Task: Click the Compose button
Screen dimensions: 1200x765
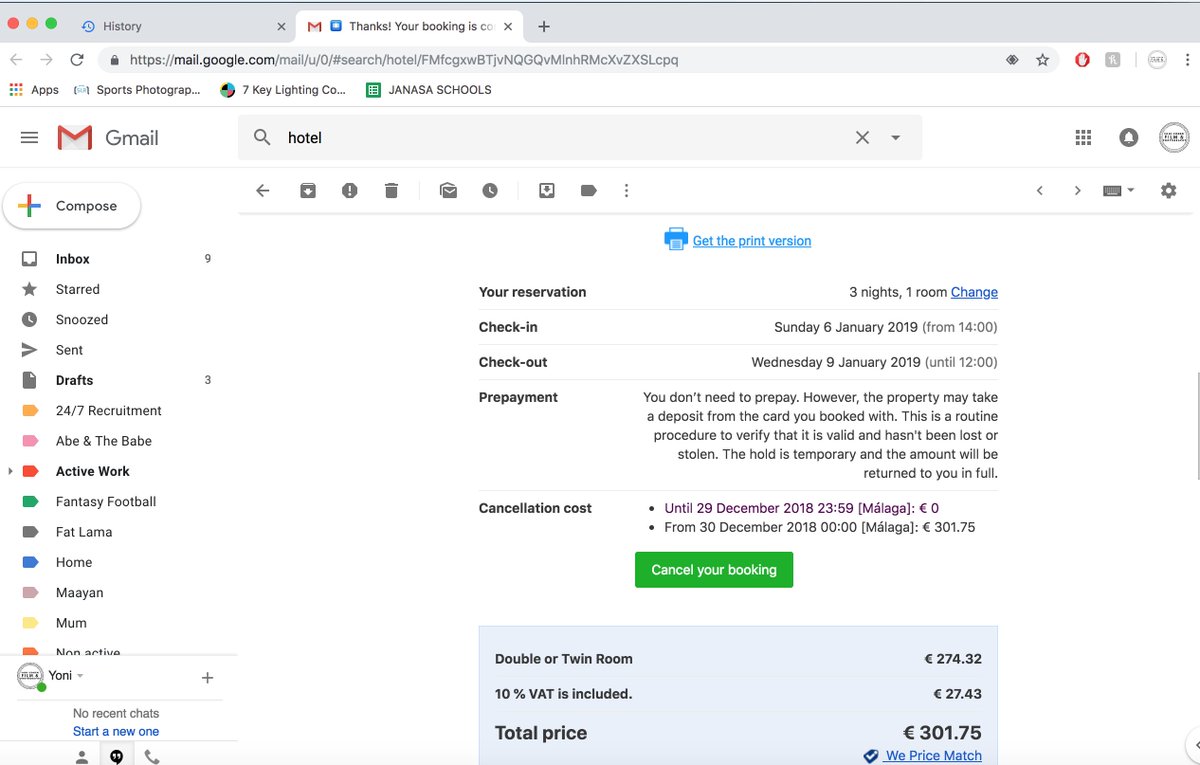Action: (x=72, y=206)
